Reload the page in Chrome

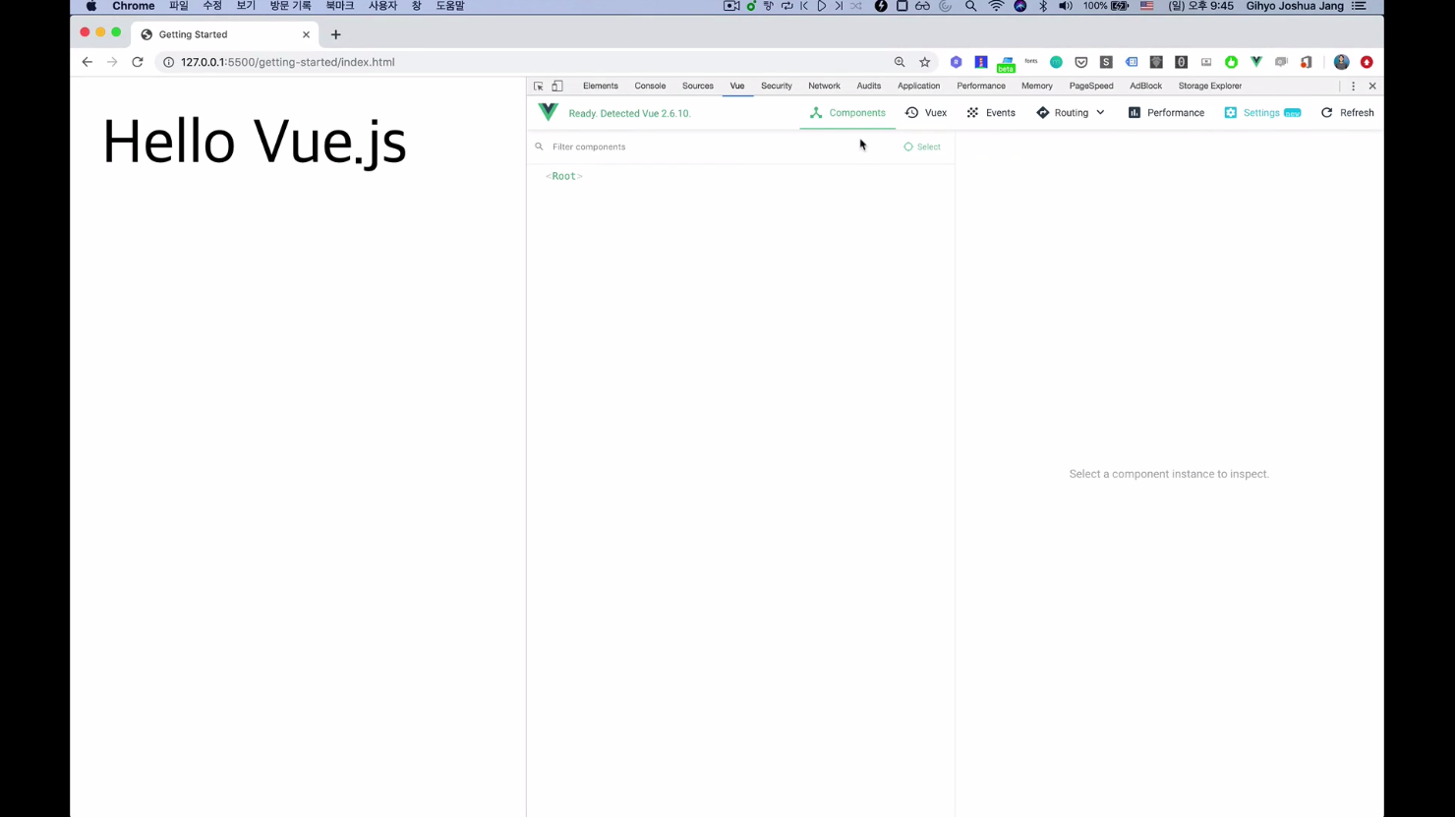tap(138, 62)
